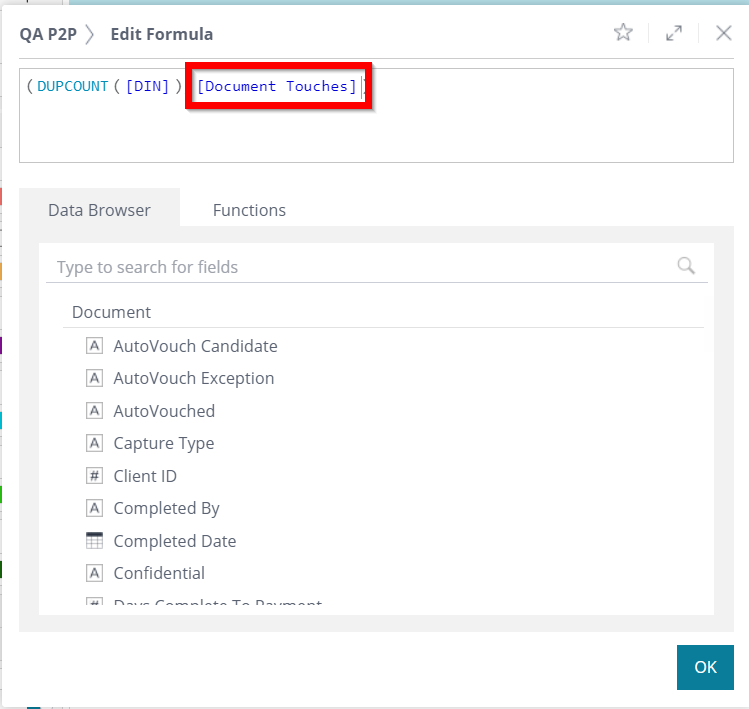Click the calendar icon beside Completed Date

[x=95, y=541]
